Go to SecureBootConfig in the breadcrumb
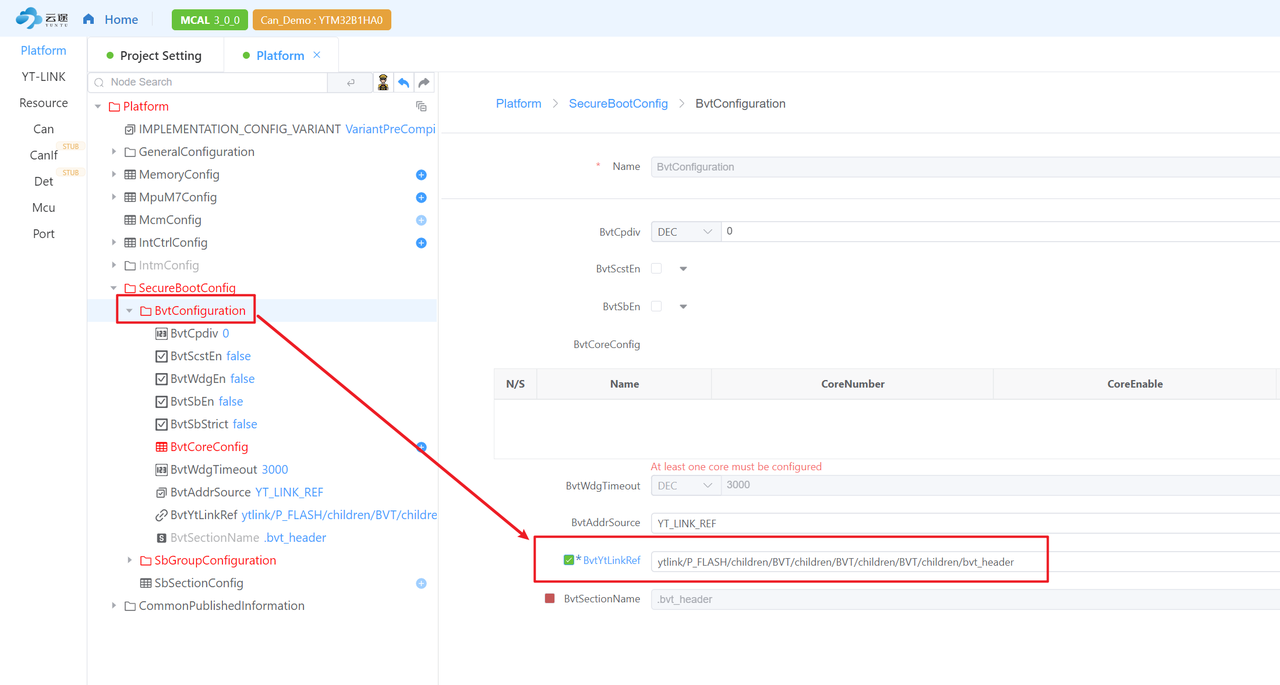This screenshot has width=1280, height=685. pyautogui.click(x=618, y=104)
